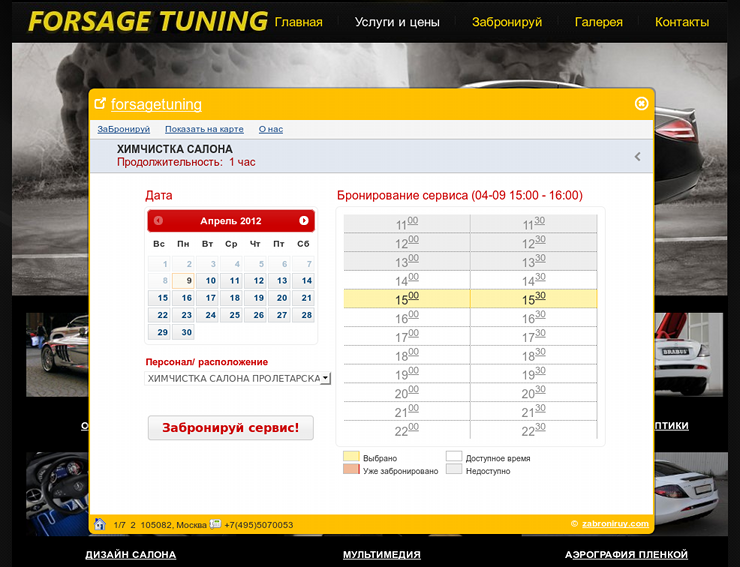Pick the selected 15:30 time slot

point(534,299)
